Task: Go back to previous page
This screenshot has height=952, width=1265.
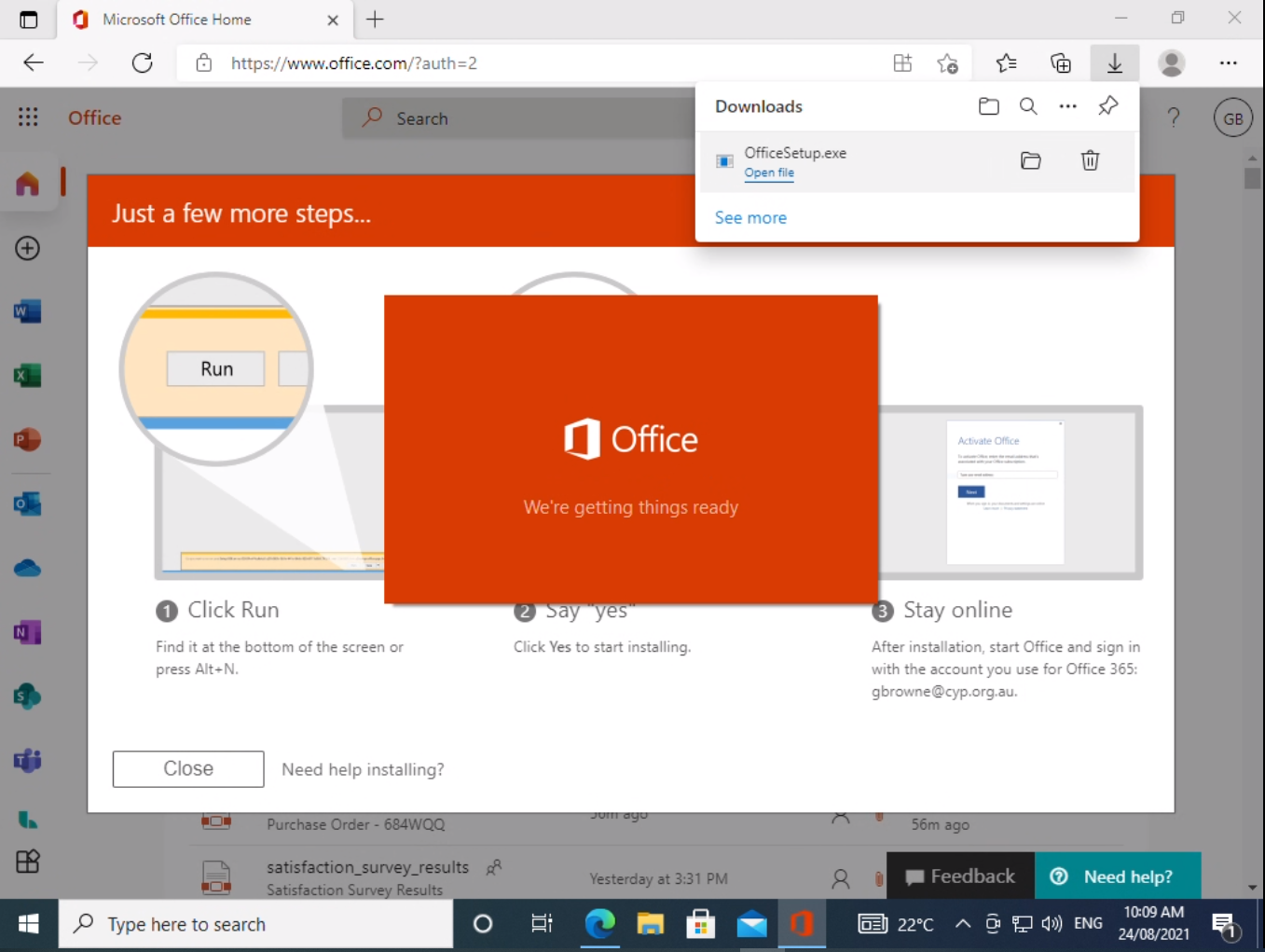Action: (x=34, y=63)
